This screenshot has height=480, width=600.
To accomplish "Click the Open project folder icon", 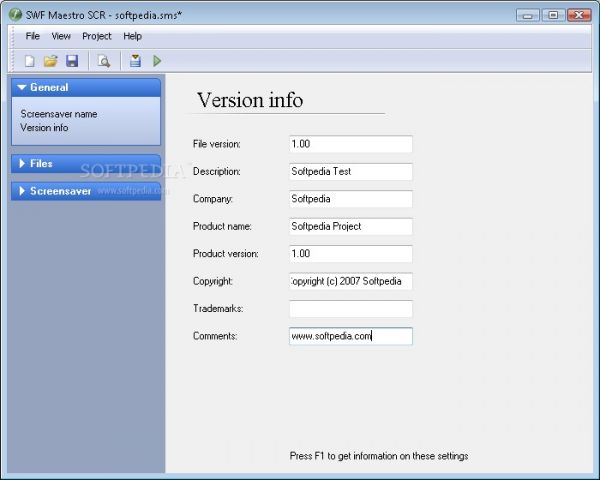I will [51, 61].
